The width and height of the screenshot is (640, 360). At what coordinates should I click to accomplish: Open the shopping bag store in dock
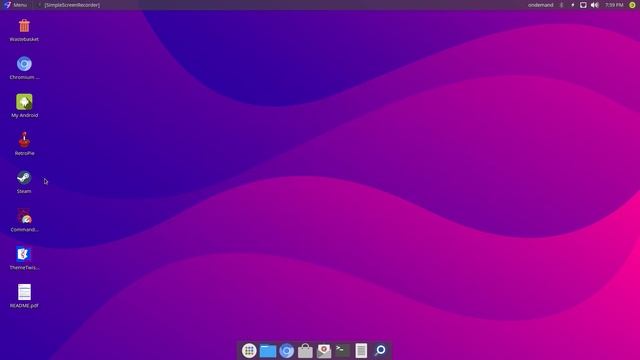click(305, 351)
